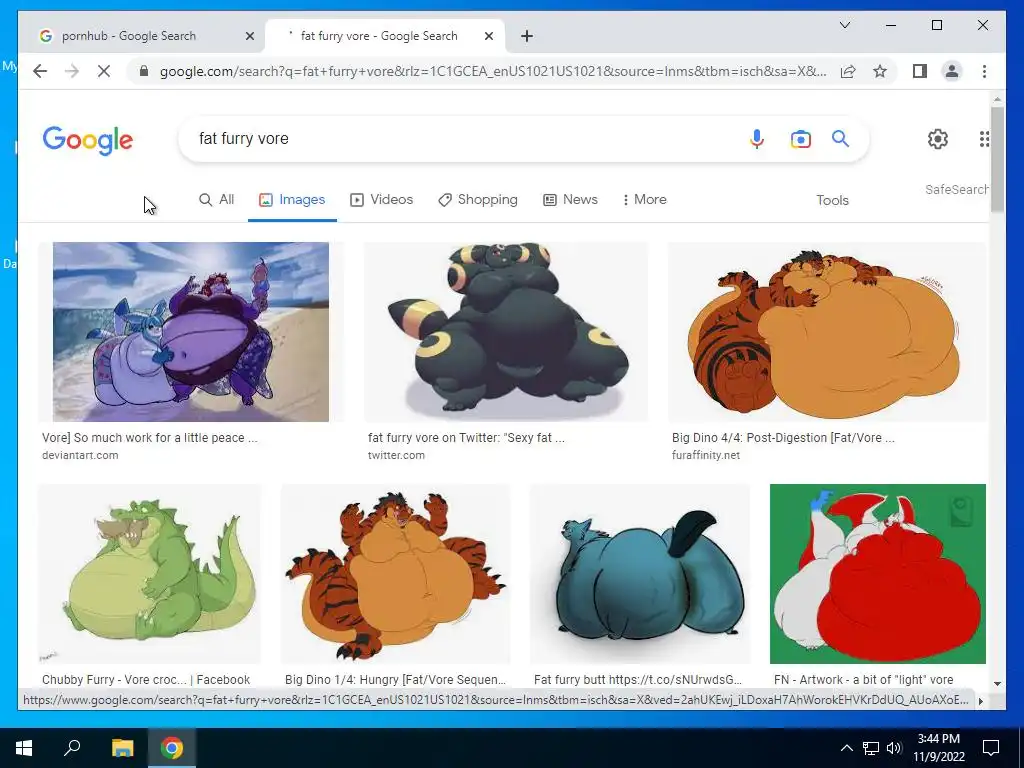1024x768 pixels.
Task: Stop loading the page
Action: coord(104,71)
